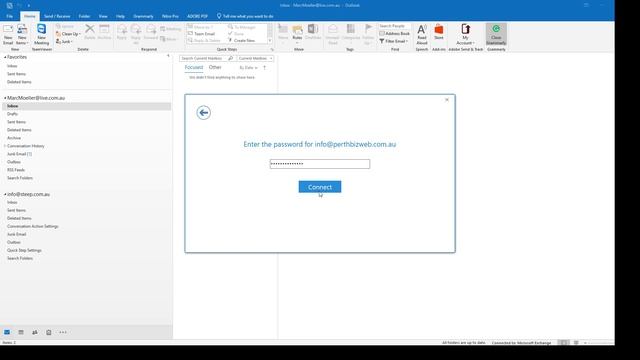Open Filter Email dropdown
This screenshot has height=360, width=640.
[394, 41]
